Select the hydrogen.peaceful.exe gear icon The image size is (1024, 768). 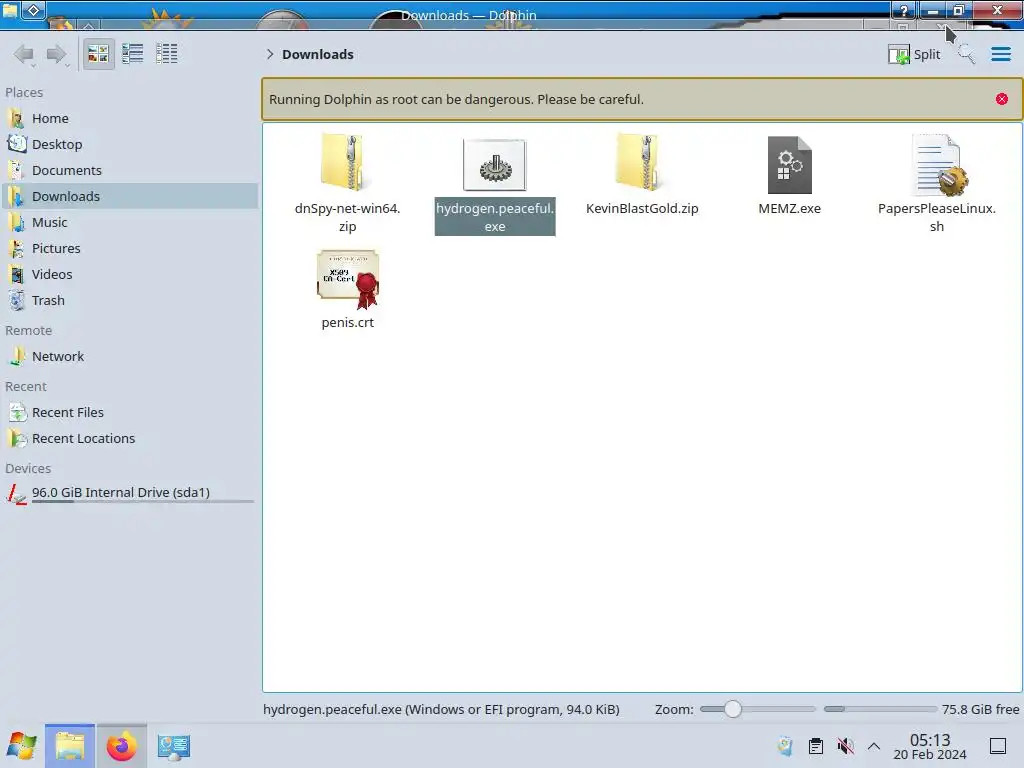494,165
